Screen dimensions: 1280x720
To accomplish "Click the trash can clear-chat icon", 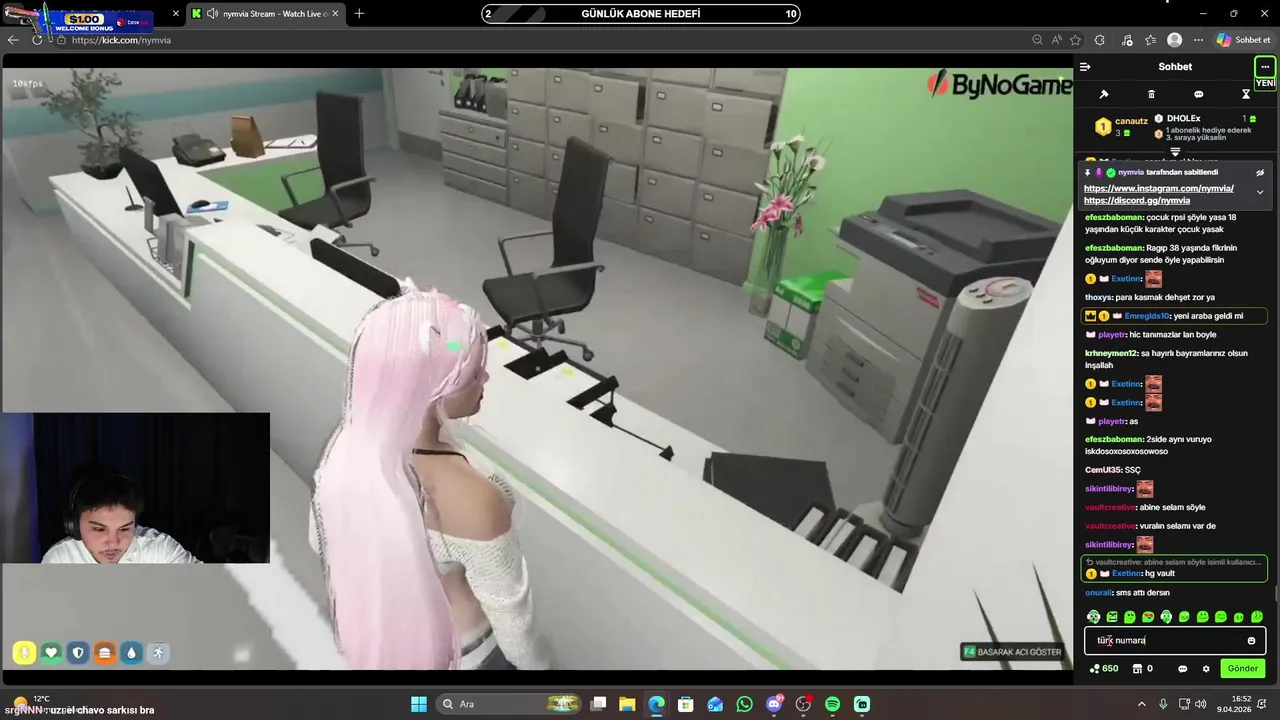I will point(1151,94).
